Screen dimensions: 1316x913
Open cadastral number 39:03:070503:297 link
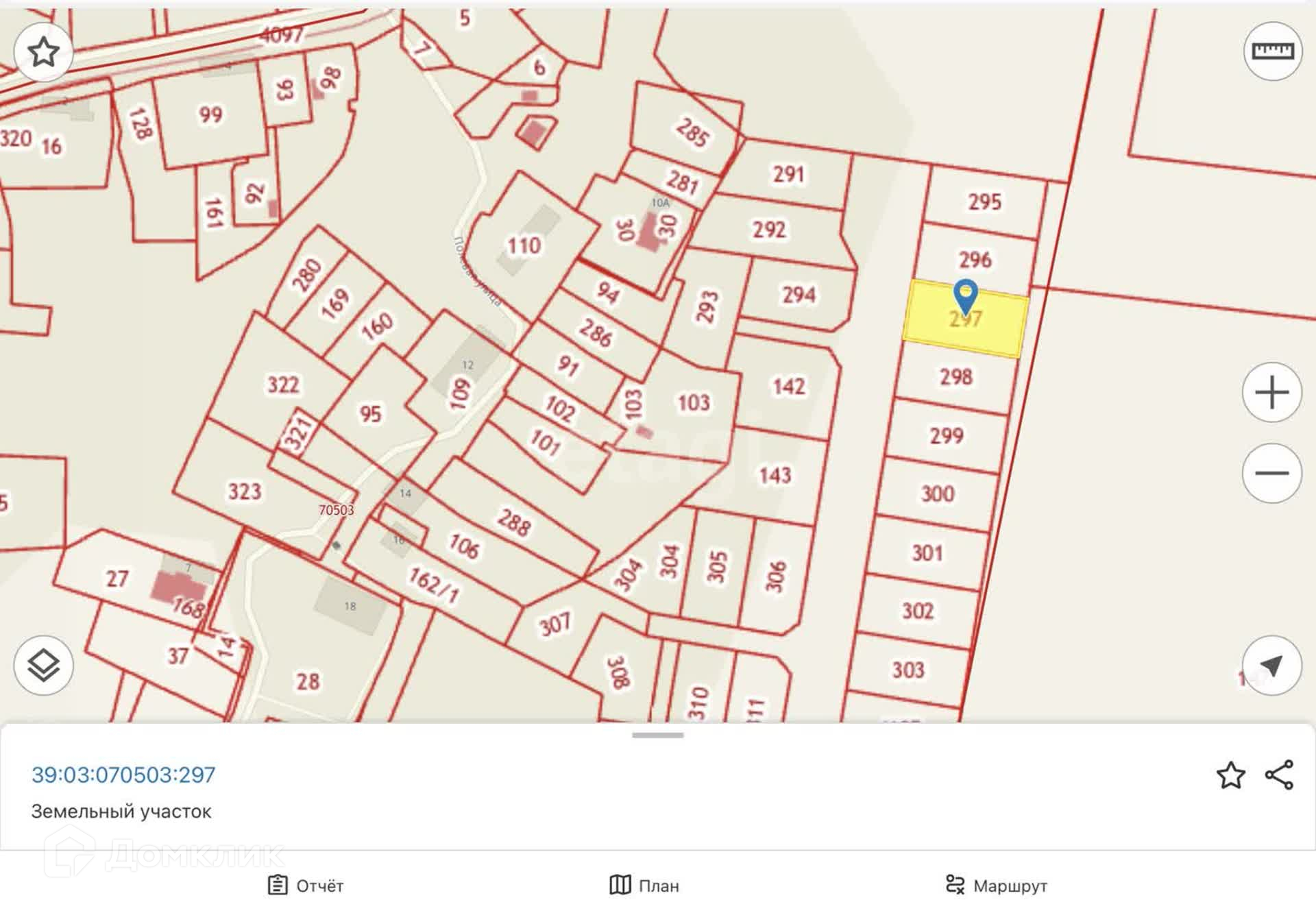click(123, 775)
